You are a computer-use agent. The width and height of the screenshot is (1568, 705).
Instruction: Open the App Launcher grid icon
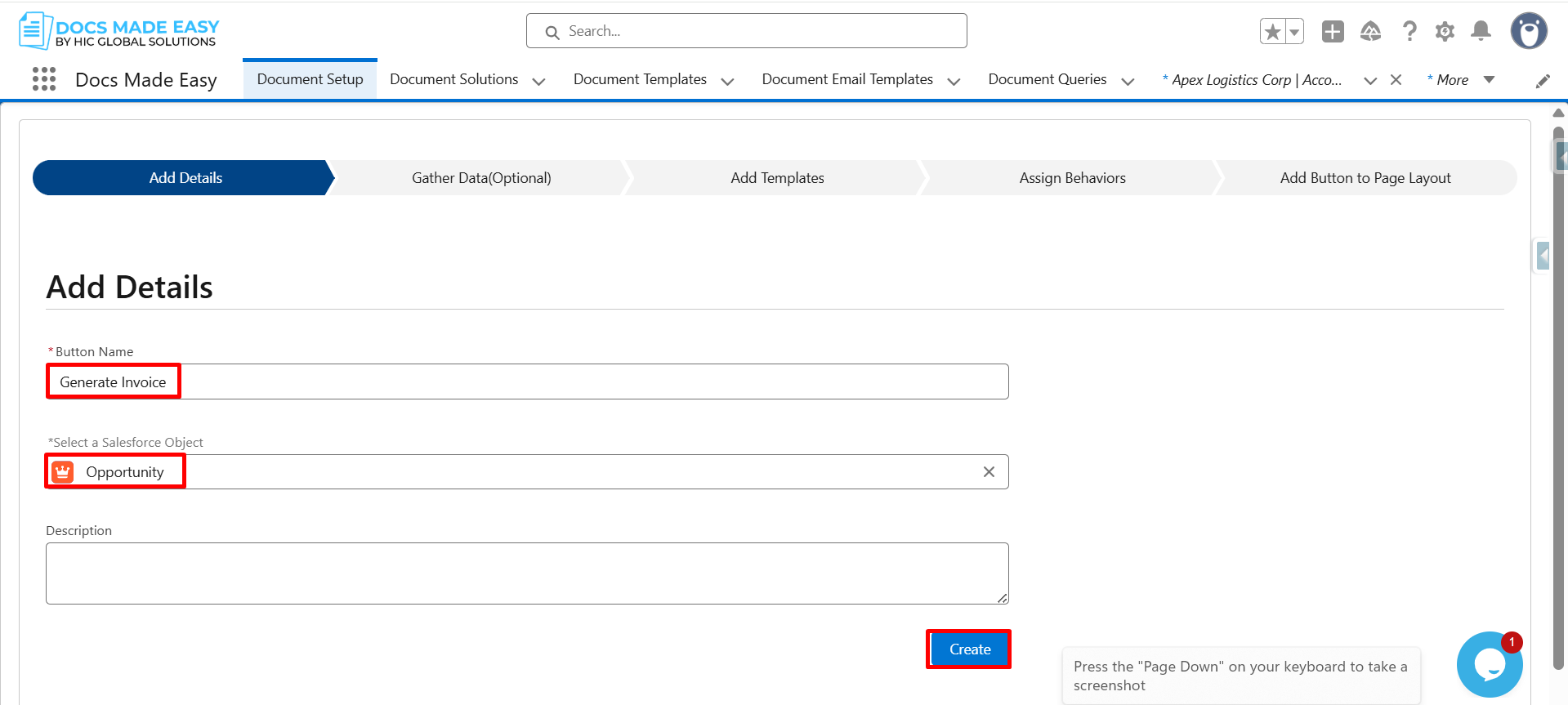[x=44, y=79]
